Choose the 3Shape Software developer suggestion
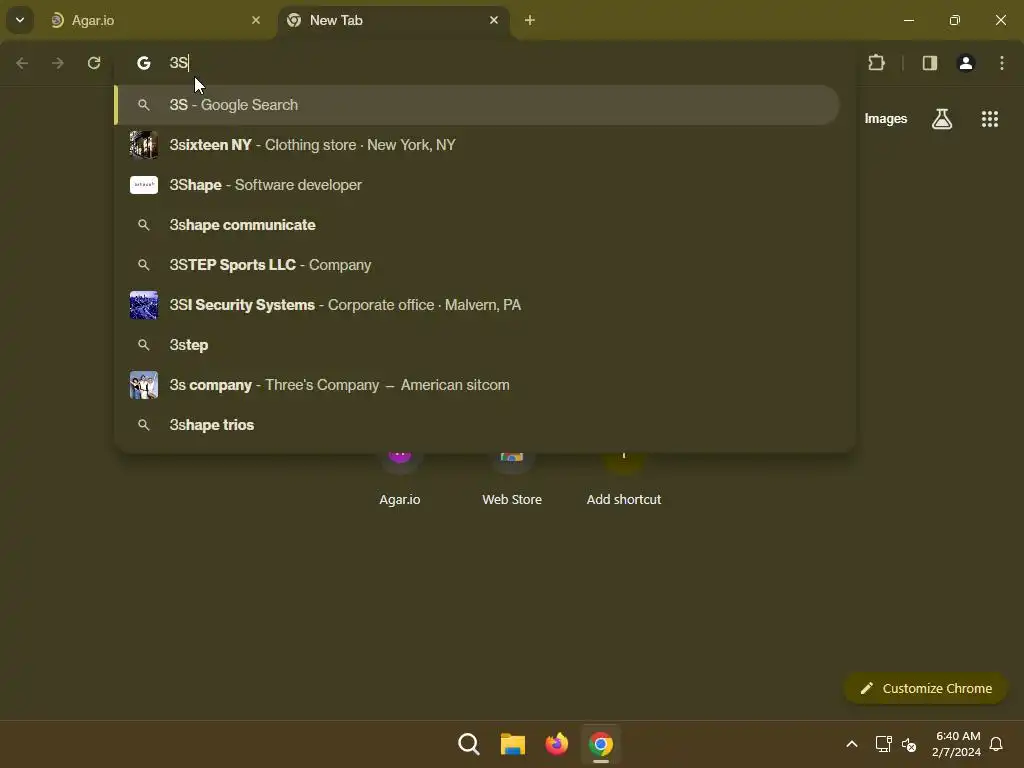This screenshot has width=1024, height=768. (x=477, y=185)
